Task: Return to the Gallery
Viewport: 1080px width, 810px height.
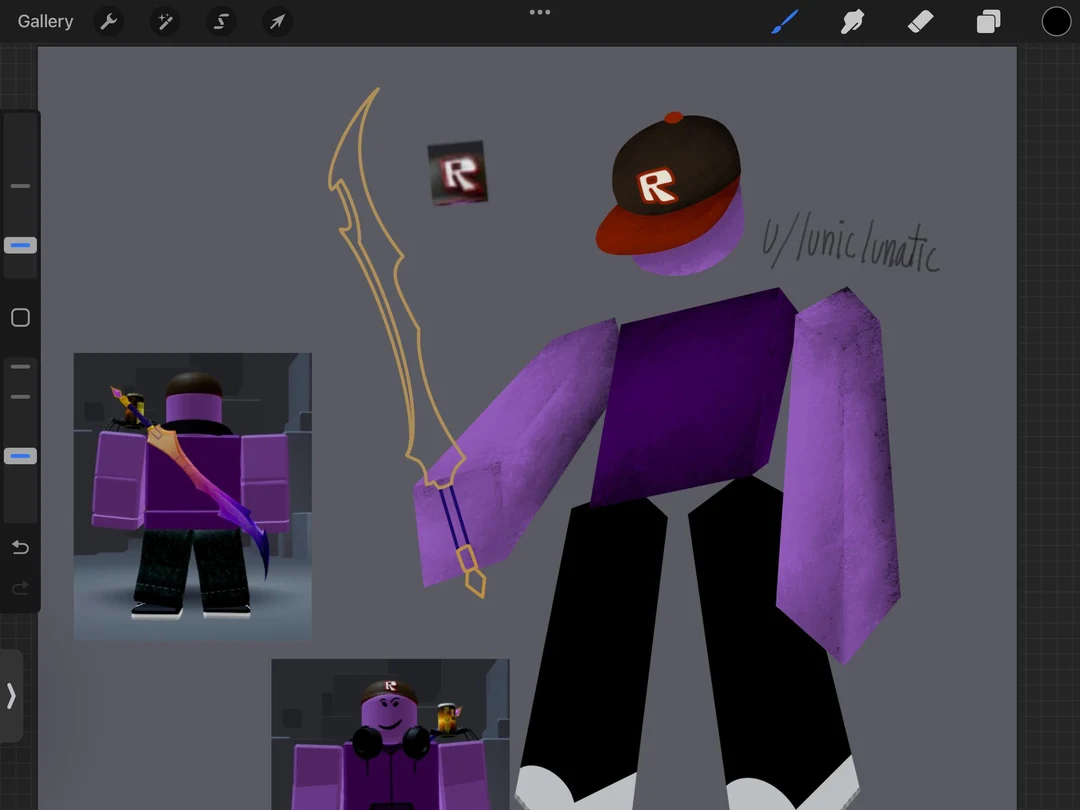Action: click(x=44, y=21)
